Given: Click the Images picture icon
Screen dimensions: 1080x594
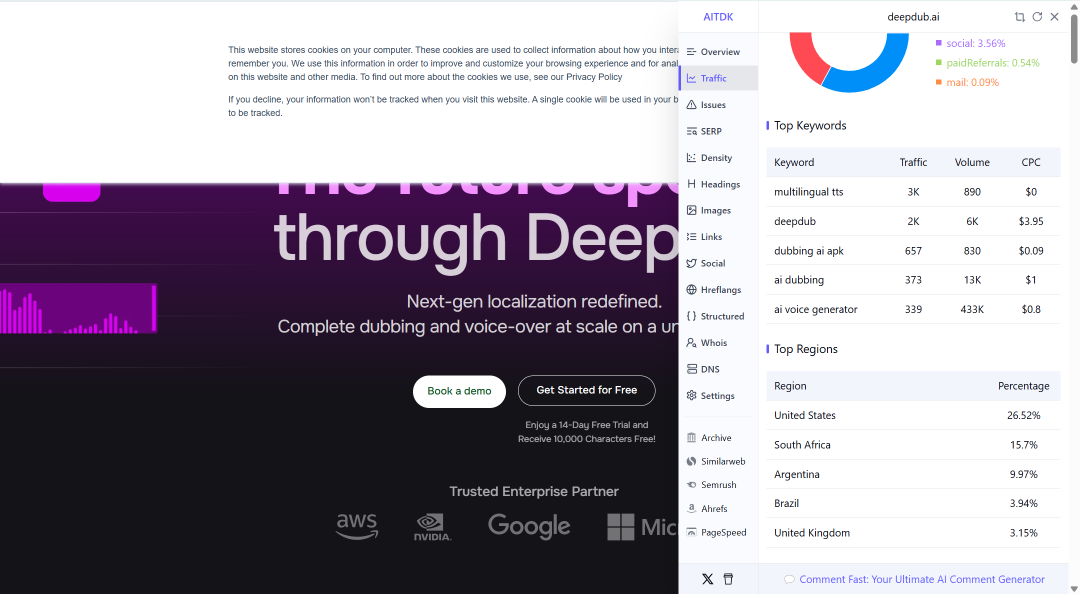Looking at the screenshot, I should point(692,210).
